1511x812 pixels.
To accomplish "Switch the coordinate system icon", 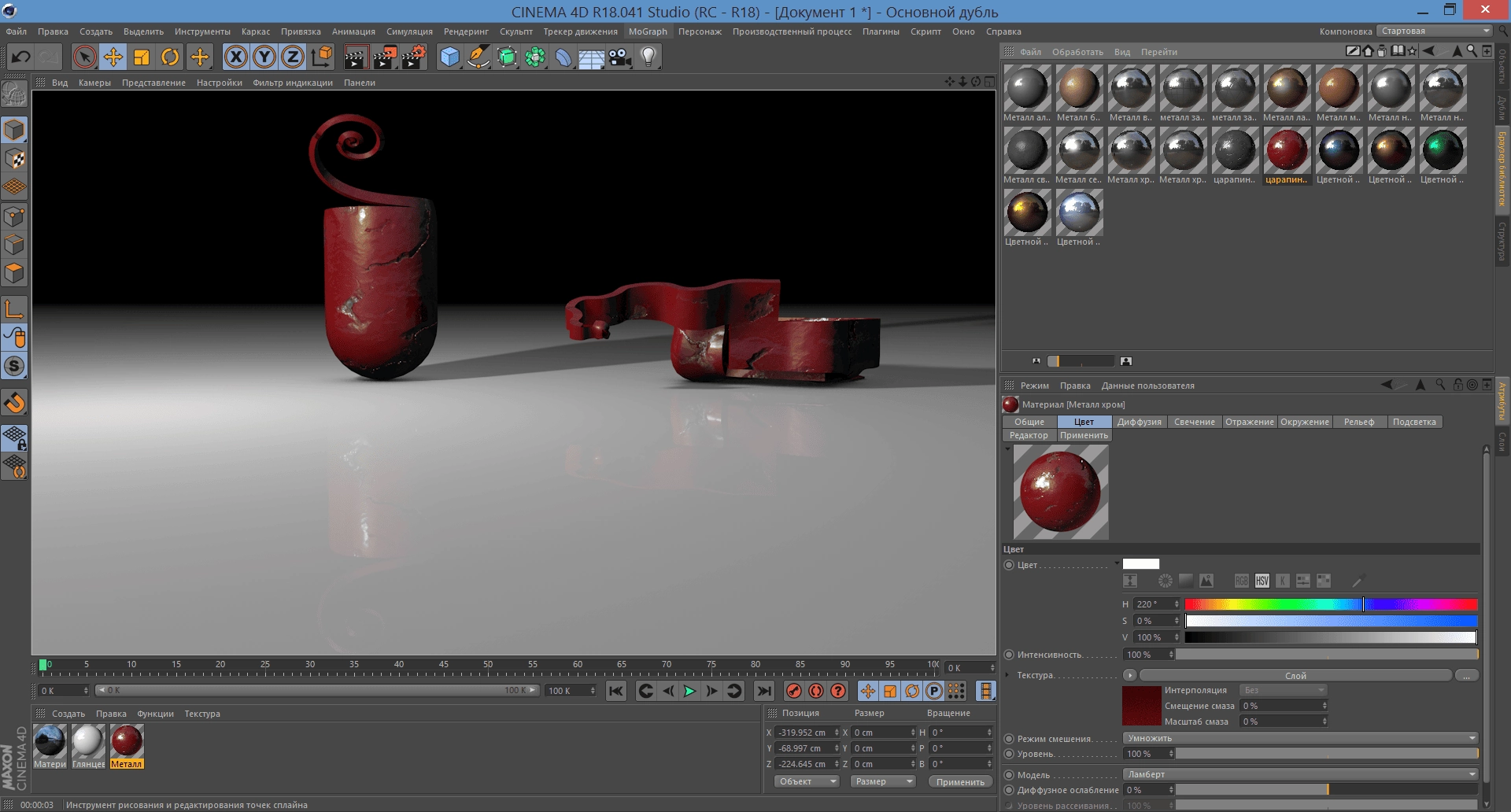I will pos(322,57).
